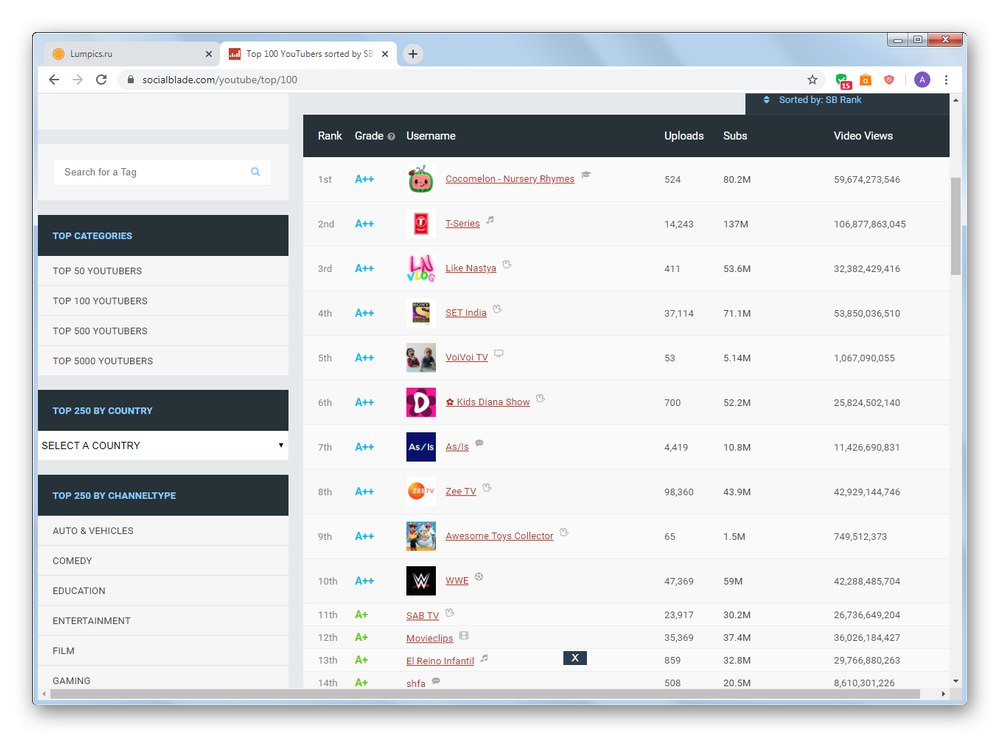Select Education channel type
Screen dimensions: 1000x738
point(79,591)
